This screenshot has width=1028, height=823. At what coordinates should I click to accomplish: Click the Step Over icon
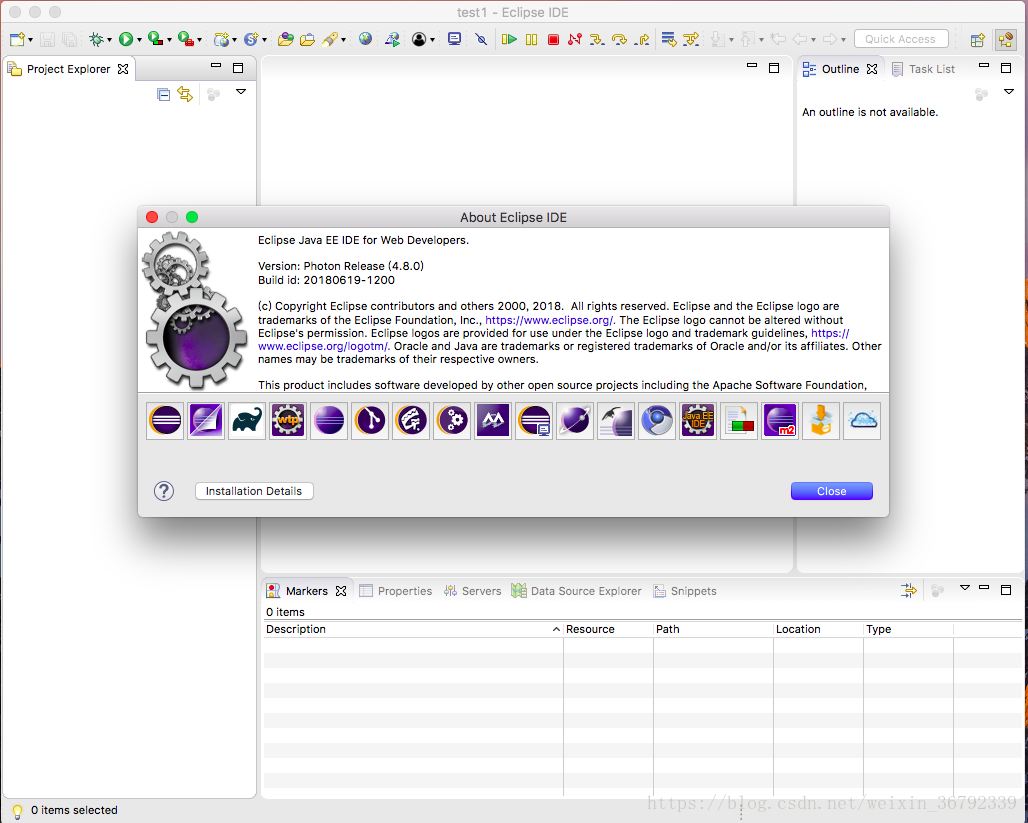tap(619, 39)
